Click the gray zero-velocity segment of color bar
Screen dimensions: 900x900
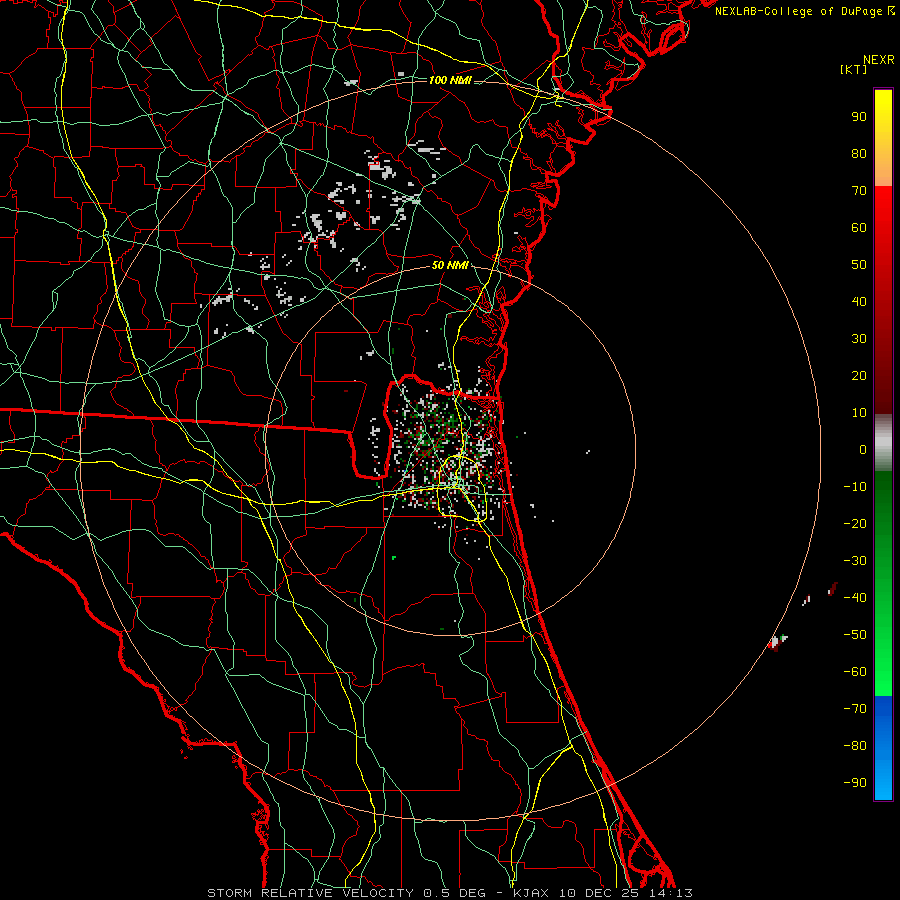coord(883,443)
